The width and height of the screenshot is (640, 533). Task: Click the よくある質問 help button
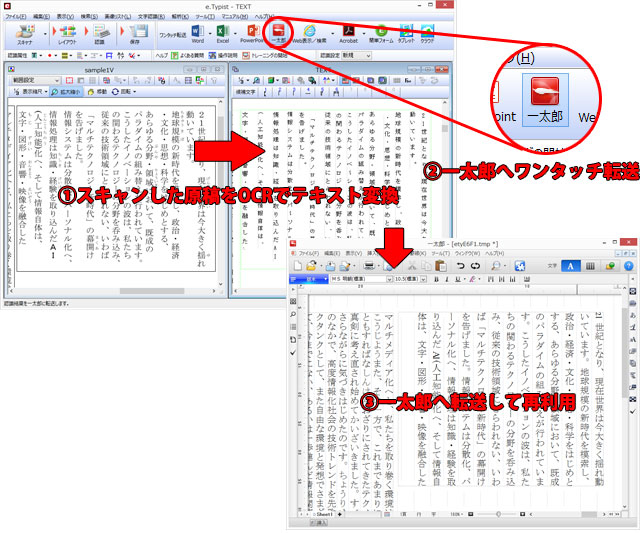click(187, 55)
